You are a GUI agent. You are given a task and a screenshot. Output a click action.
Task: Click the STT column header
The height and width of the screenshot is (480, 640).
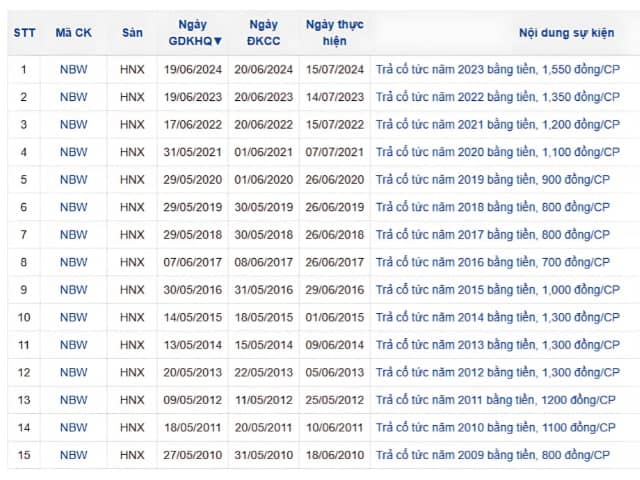coord(24,33)
